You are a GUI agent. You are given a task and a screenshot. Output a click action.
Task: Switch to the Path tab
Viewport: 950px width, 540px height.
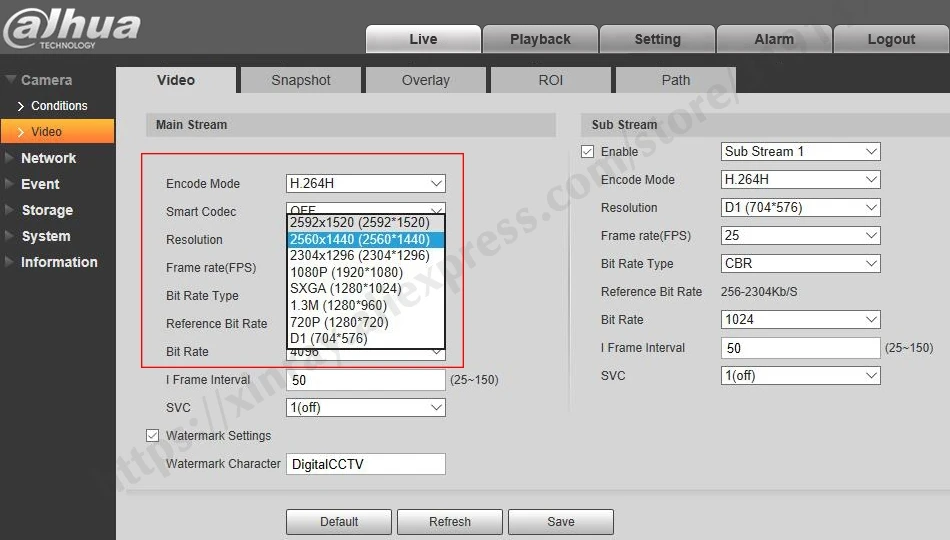[x=675, y=80]
